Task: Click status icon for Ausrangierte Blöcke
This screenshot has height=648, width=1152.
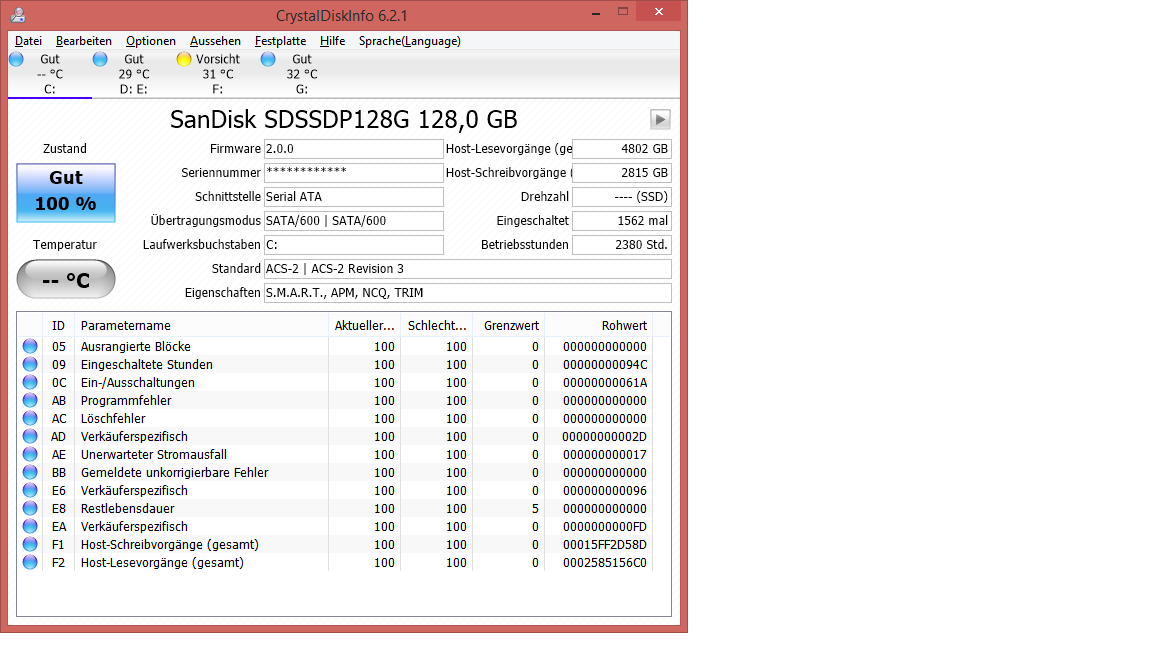Action: [x=30, y=346]
